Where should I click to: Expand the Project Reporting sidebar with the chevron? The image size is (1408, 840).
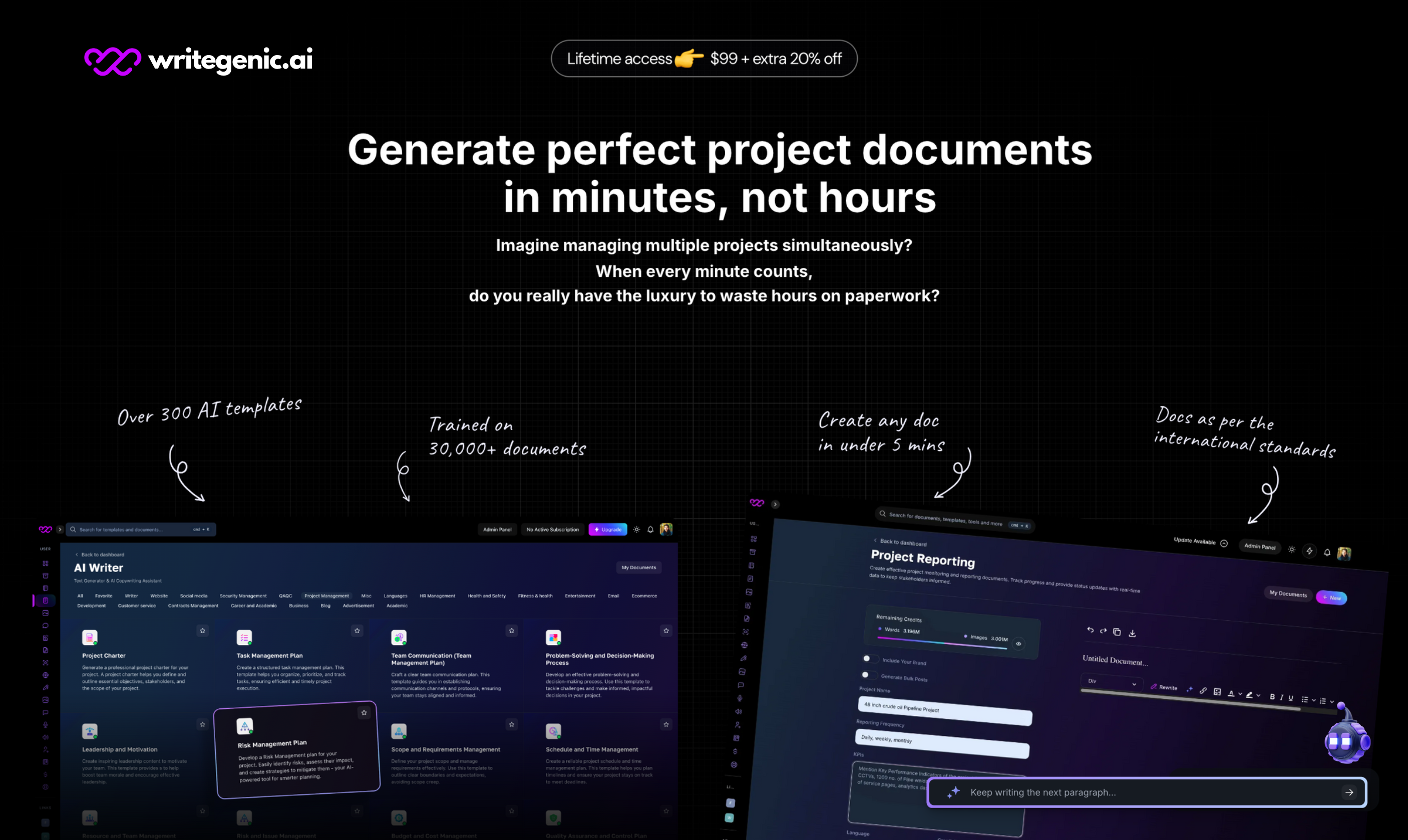point(776,504)
